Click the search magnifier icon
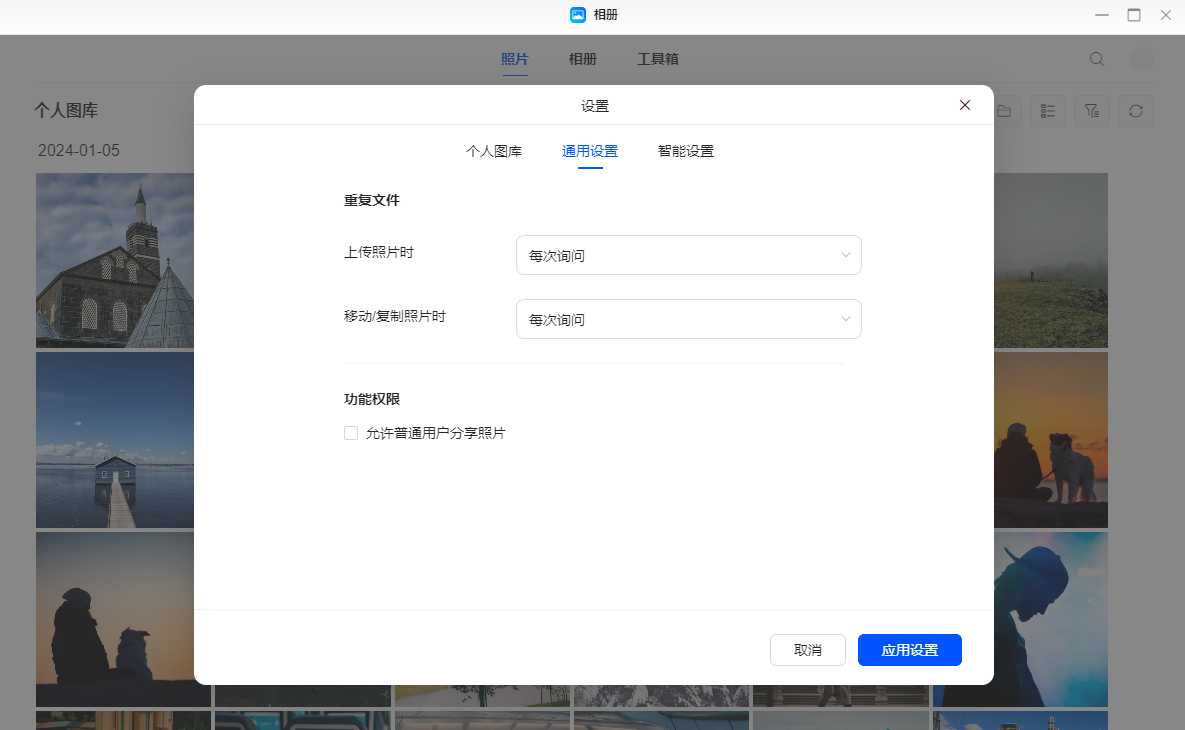 [x=1097, y=59]
